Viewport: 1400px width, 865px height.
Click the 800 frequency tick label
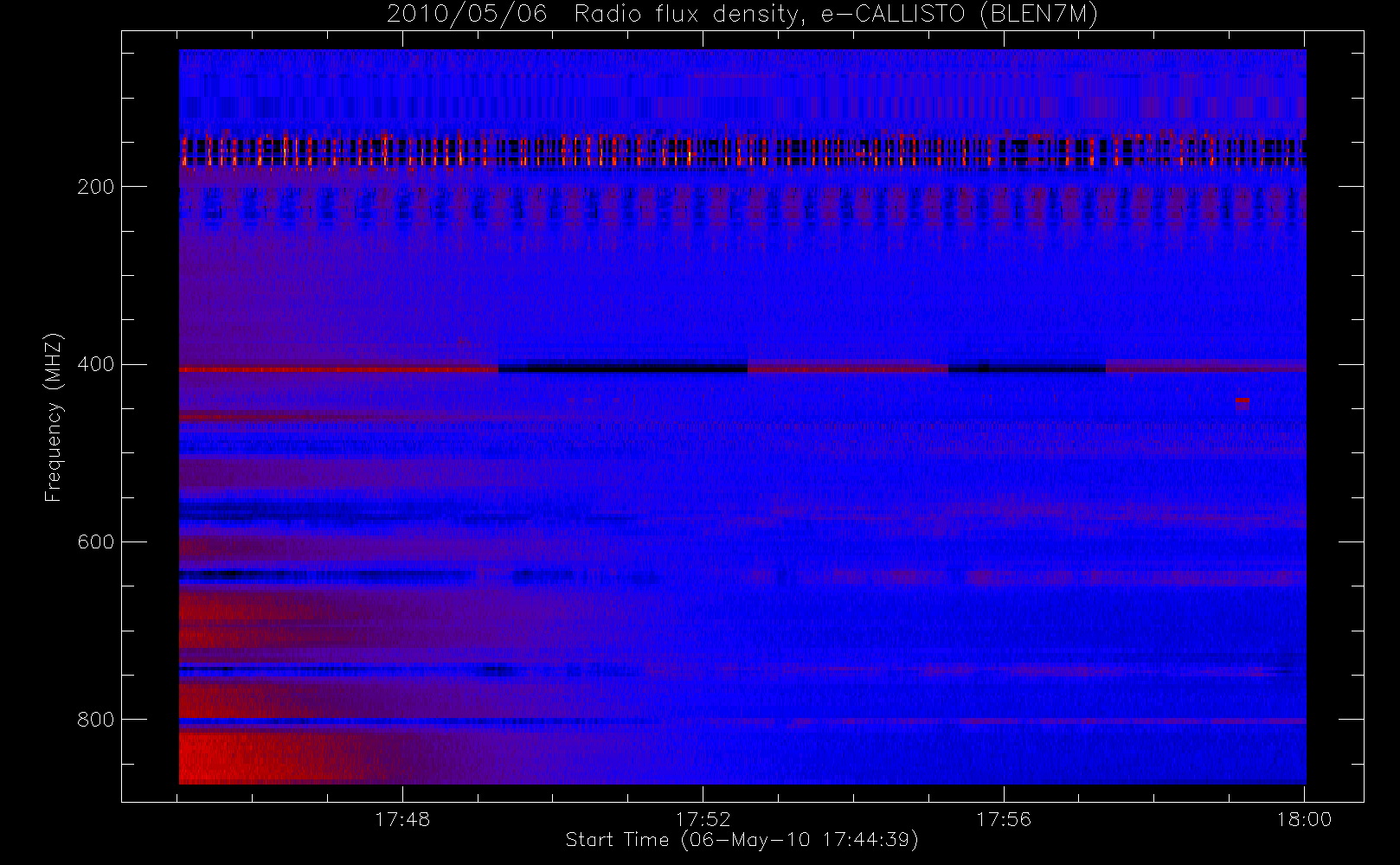(95, 720)
